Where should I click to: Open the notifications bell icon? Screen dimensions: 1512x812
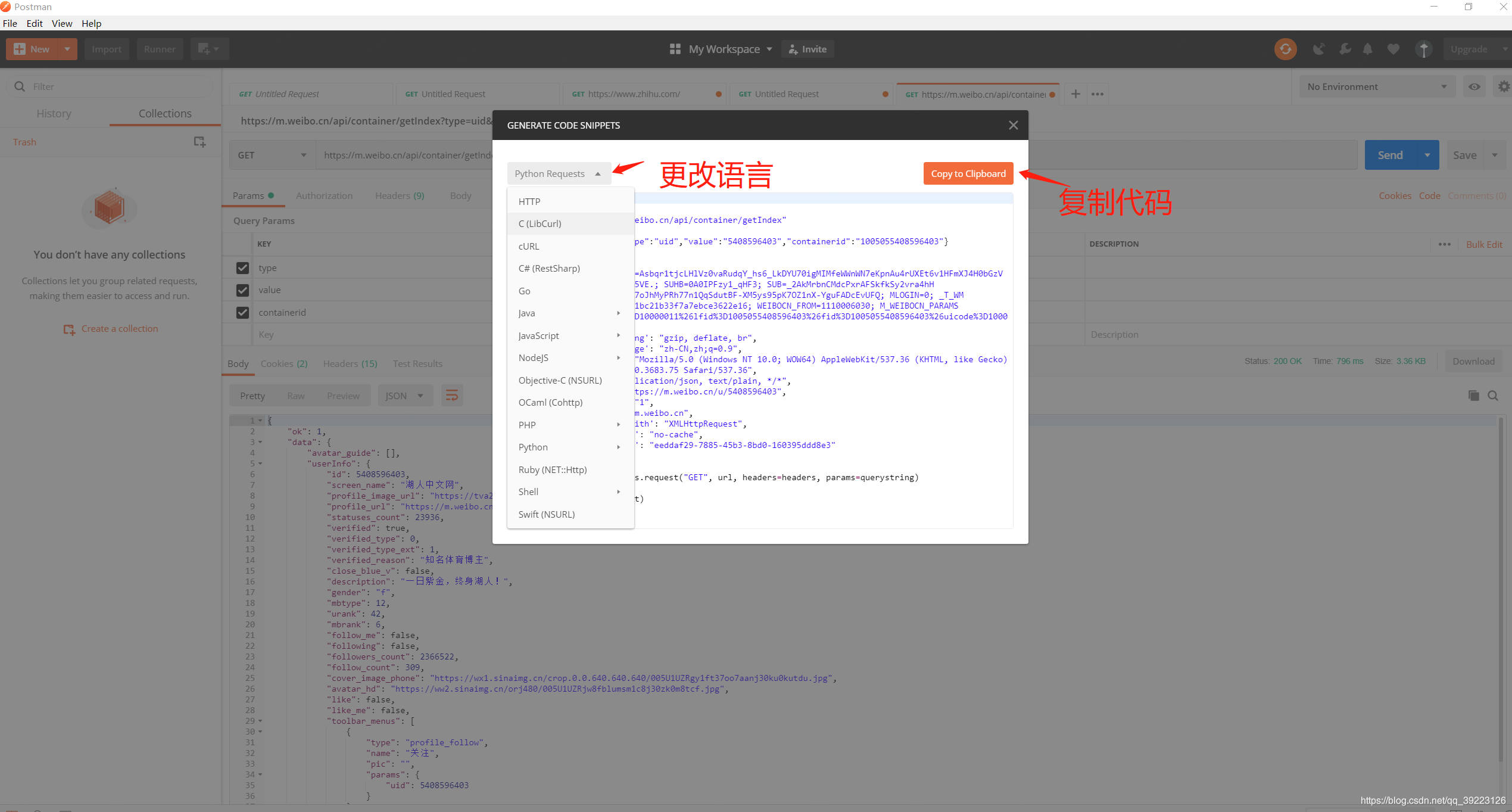[x=1368, y=49]
